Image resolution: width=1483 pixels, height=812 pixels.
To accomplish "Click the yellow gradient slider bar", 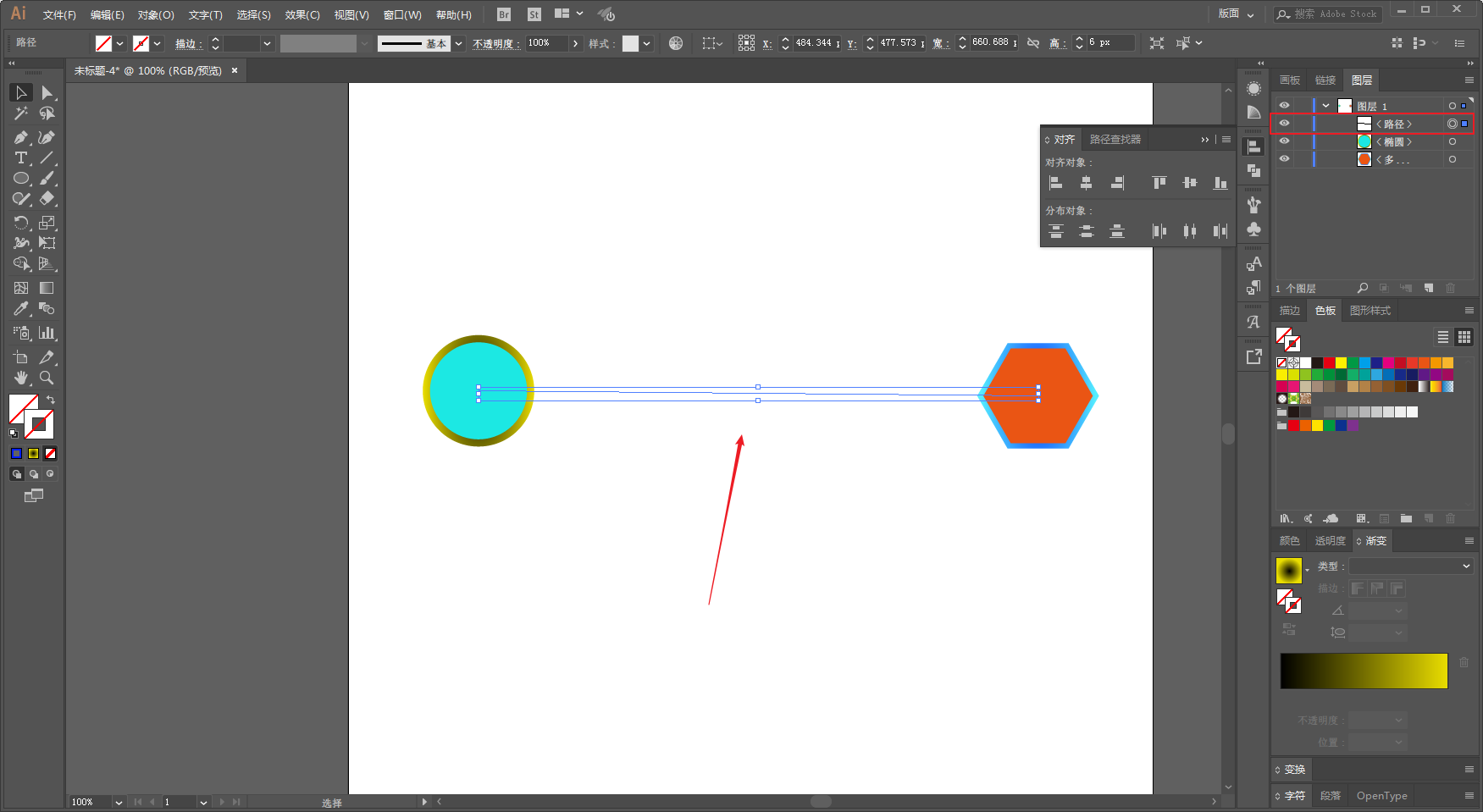I will [1364, 671].
